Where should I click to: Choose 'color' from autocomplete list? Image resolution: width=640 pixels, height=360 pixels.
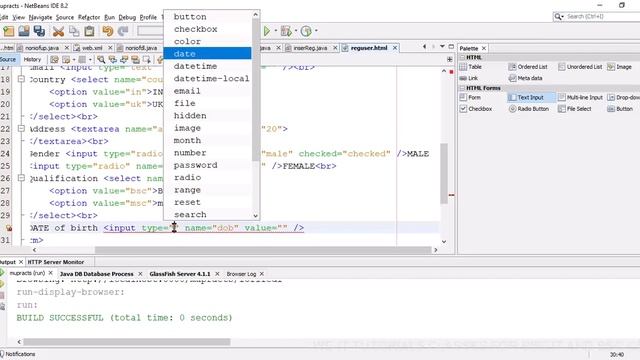[x=208, y=41]
